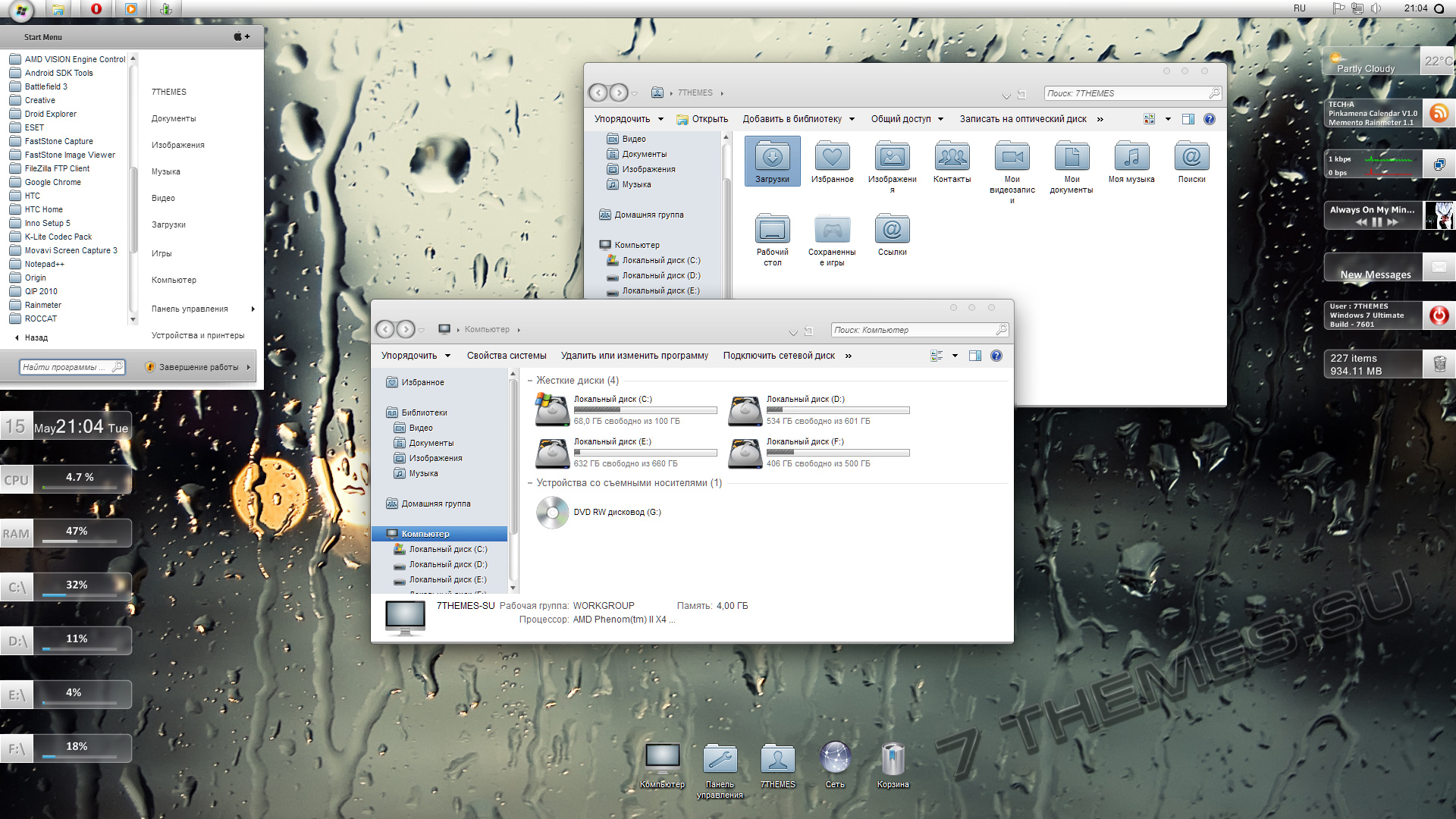The height and width of the screenshot is (819, 1456).
Task: Click Свойства системы toolbar button
Action: click(x=507, y=356)
